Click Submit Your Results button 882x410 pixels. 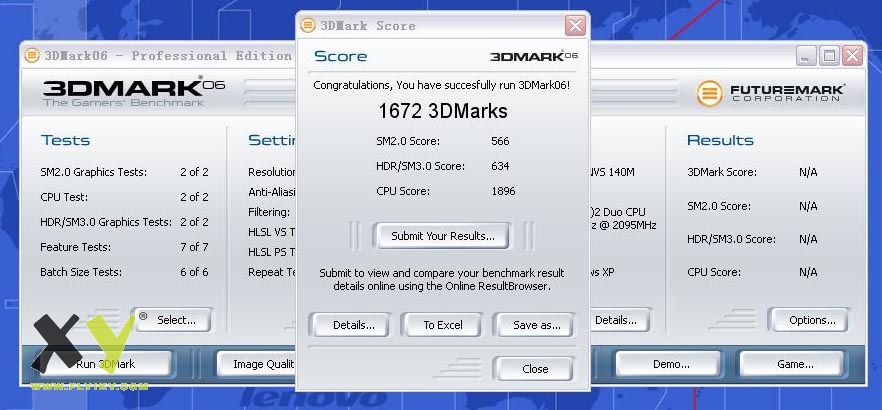tap(441, 236)
